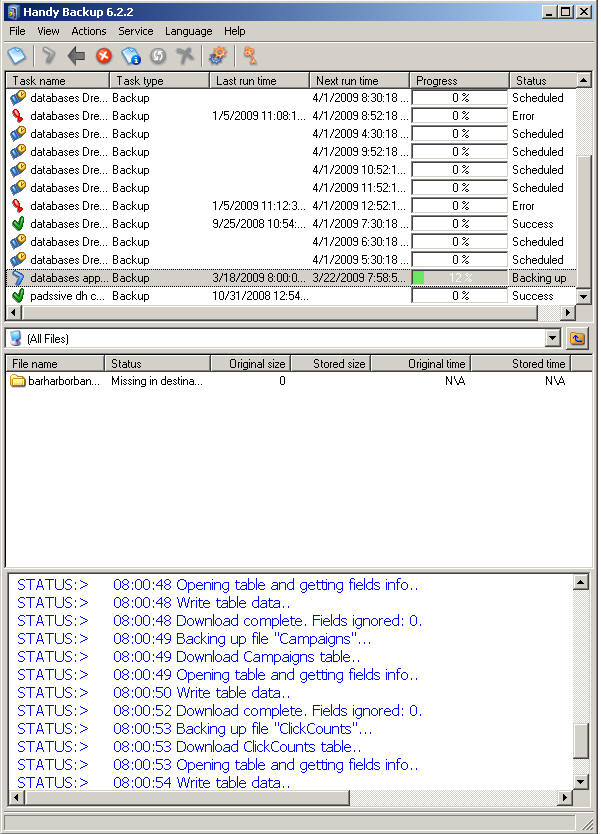601x834 pixels.
Task: Open the Service menu
Action: point(135,31)
